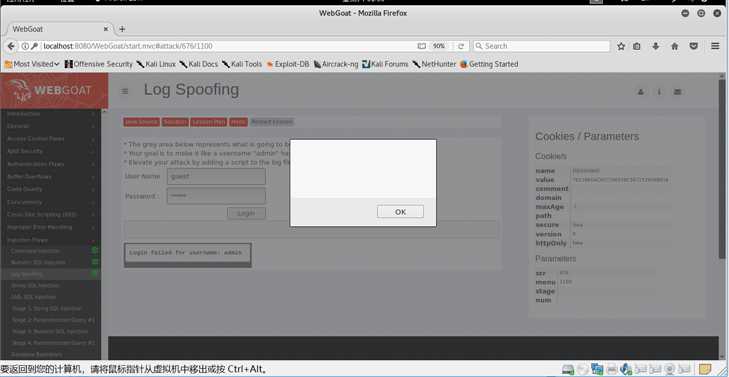729x377 pixels.
Task: Open the Kali Linux bookmark
Action: click(156, 64)
